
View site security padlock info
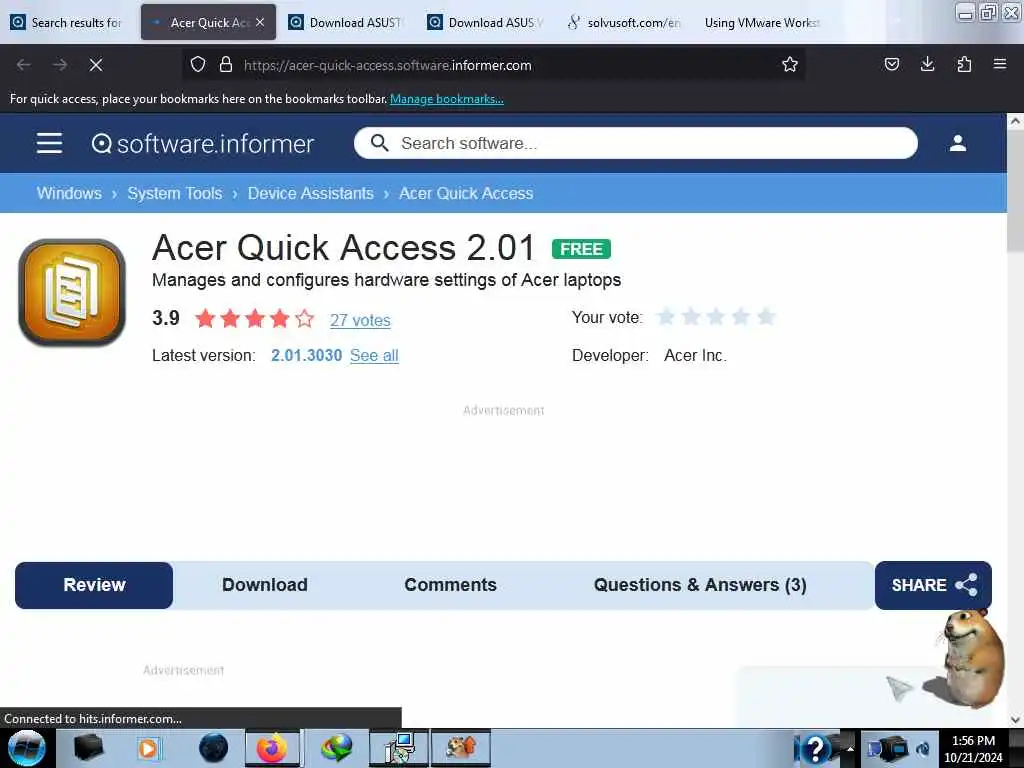click(x=226, y=65)
